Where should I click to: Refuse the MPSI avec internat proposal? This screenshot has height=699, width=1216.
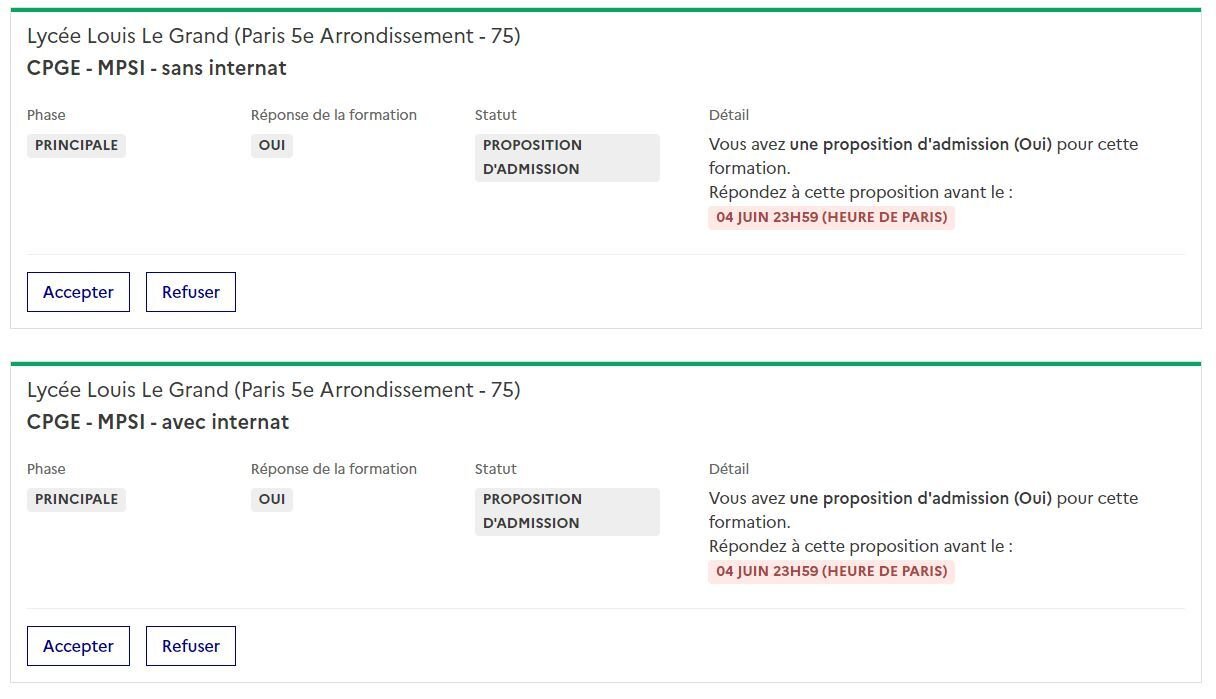pyautogui.click(x=191, y=646)
